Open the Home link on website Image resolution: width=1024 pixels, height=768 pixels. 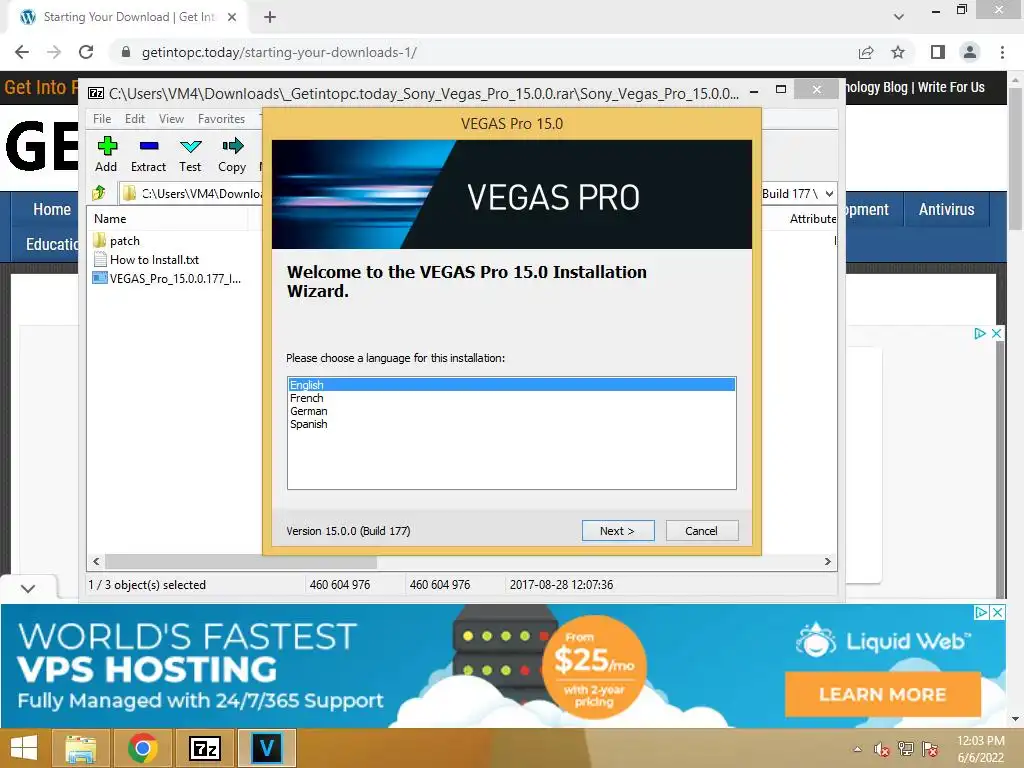pyautogui.click(x=52, y=210)
